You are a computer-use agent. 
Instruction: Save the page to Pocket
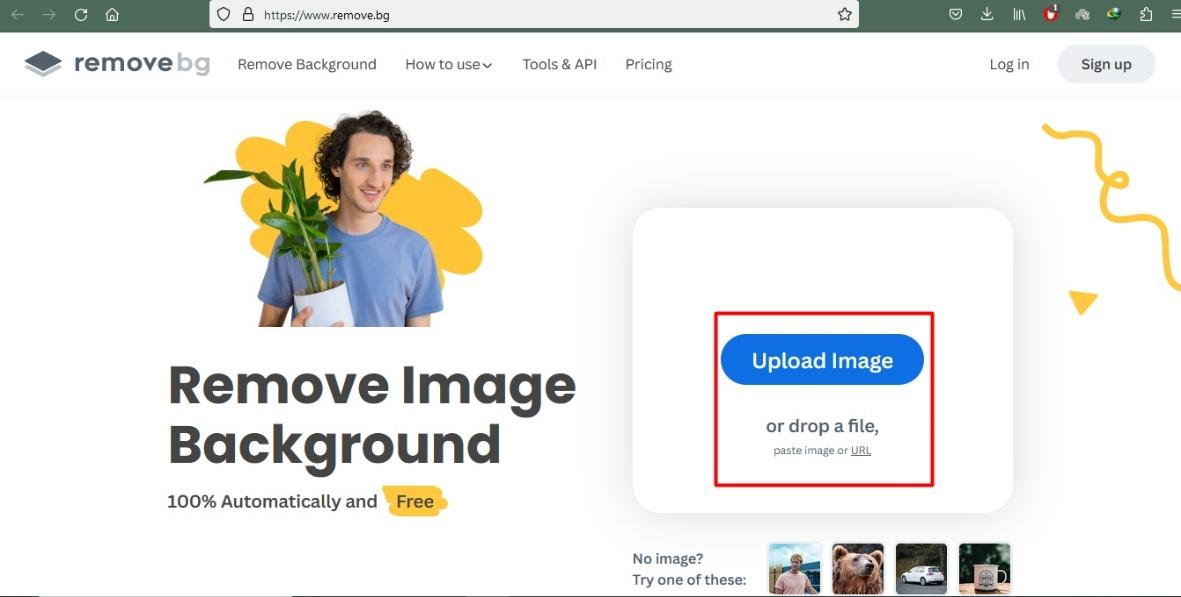[x=955, y=14]
